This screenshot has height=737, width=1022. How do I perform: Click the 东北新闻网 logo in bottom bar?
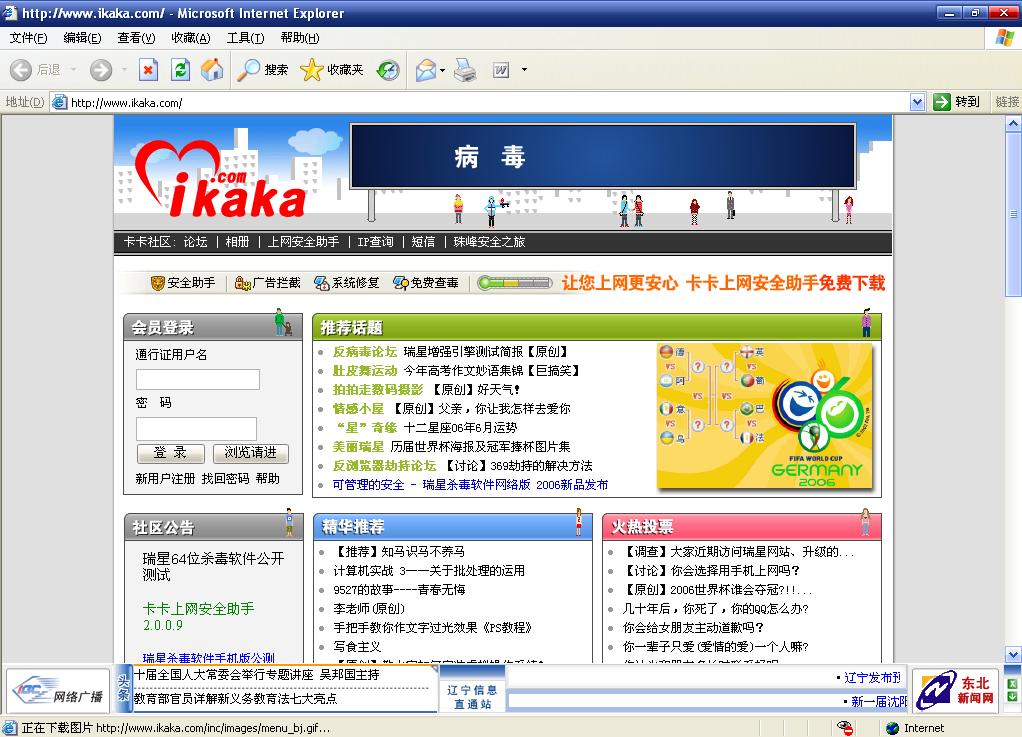956,691
